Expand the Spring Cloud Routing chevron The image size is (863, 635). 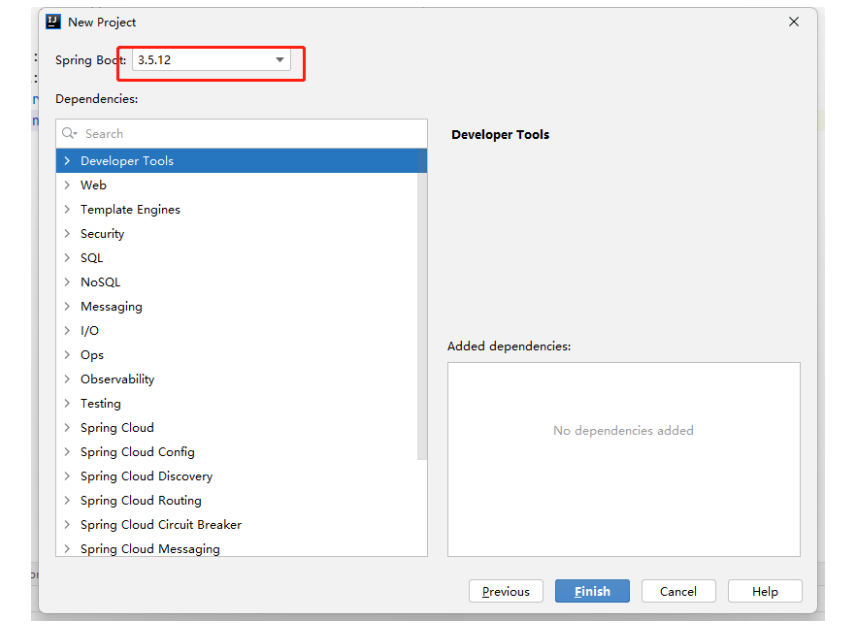[x=67, y=500]
